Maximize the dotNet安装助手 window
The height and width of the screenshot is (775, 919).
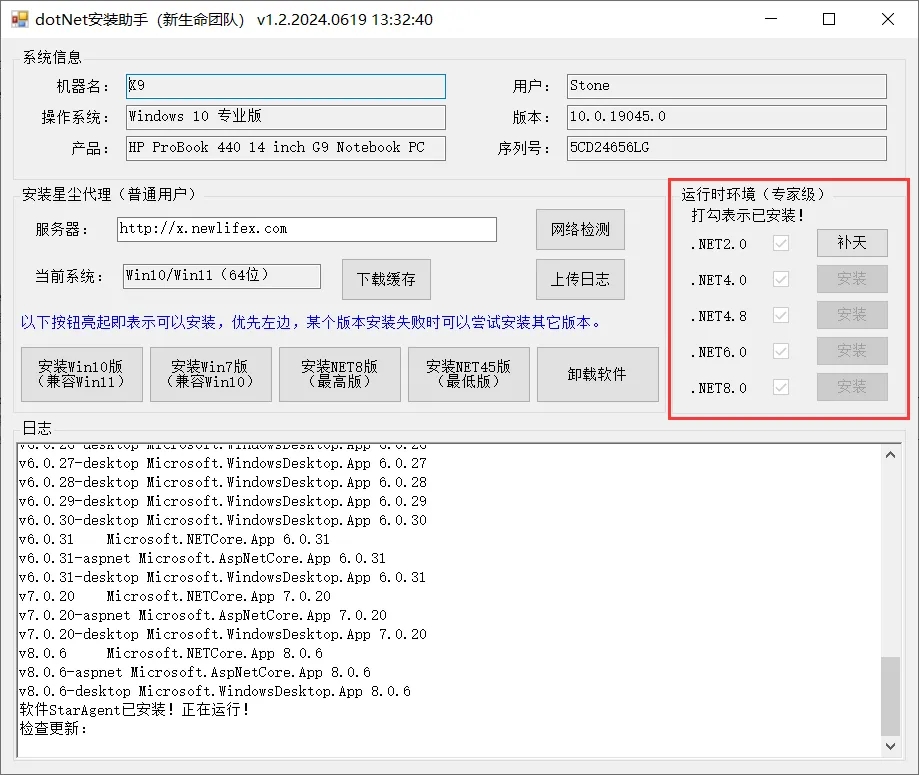tap(829, 19)
